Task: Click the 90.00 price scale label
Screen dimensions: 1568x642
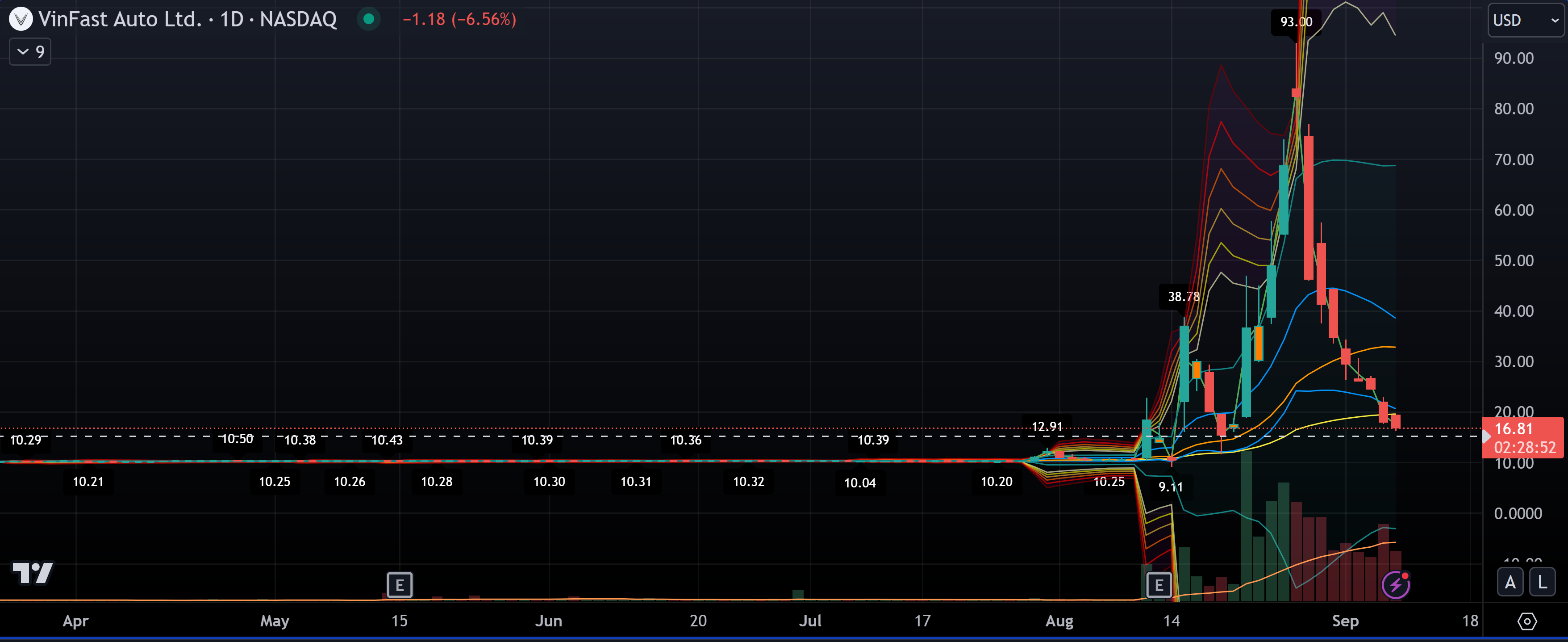Action: pyautogui.click(x=1514, y=59)
